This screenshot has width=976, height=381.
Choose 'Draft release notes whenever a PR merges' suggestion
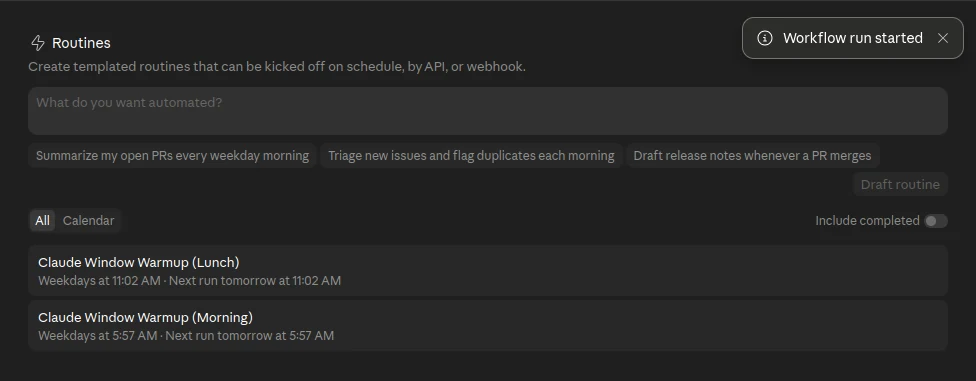click(x=753, y=156)
